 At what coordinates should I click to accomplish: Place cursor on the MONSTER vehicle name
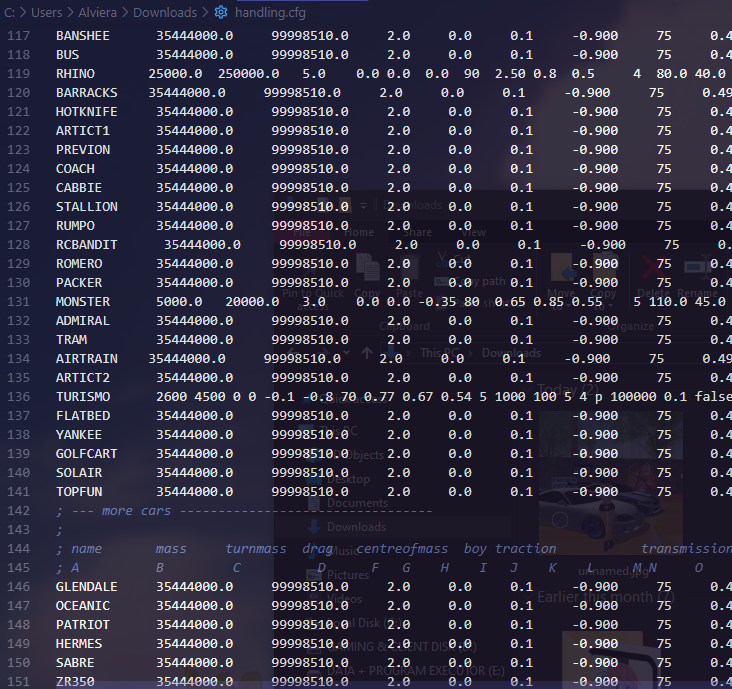[83, 301]
